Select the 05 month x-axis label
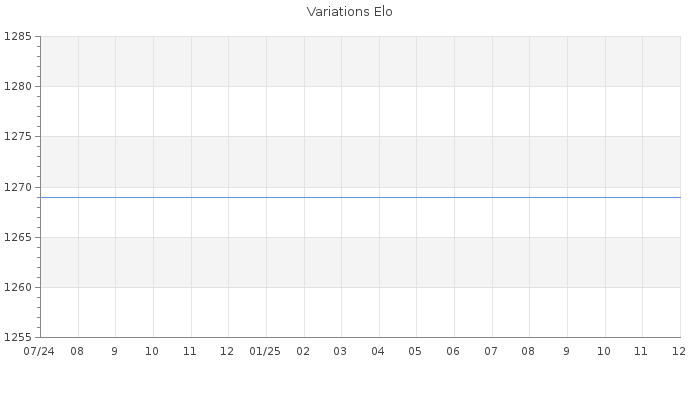Screen dimensions: 700x400 point(416,352)
